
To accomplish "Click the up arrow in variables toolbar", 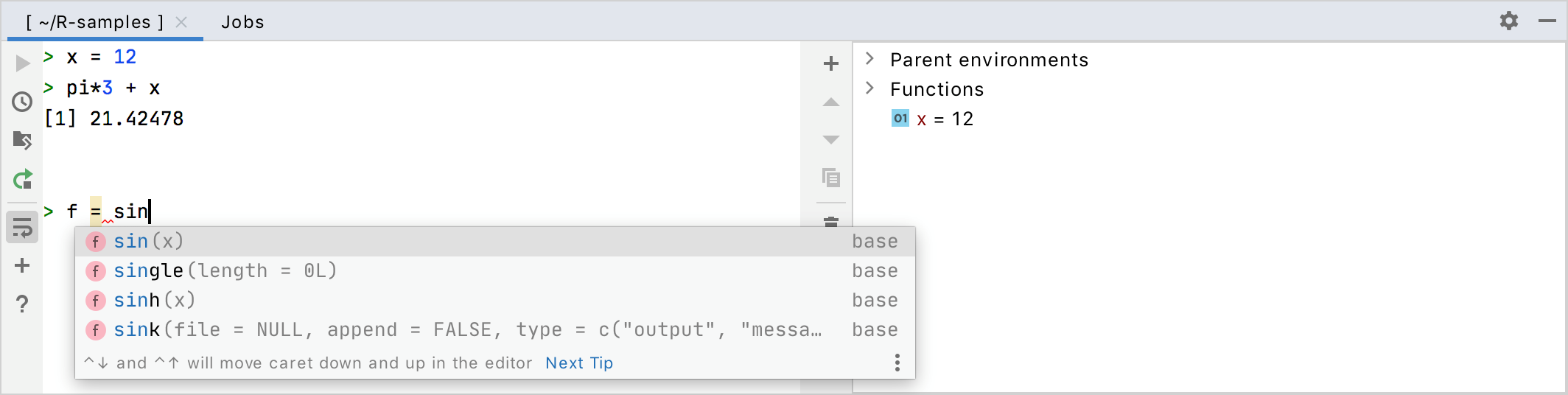I will click(x=831, y=102).
